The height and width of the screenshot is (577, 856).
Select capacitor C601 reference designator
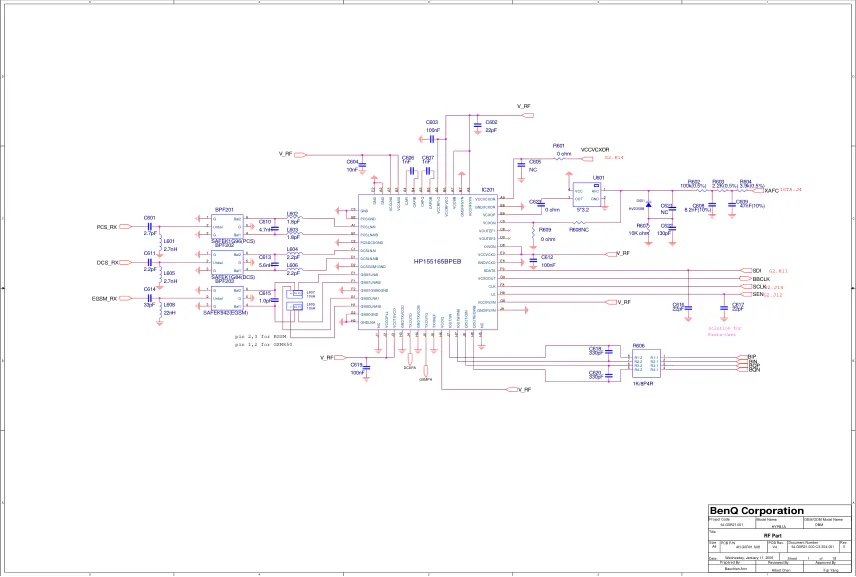pos(150,218)
